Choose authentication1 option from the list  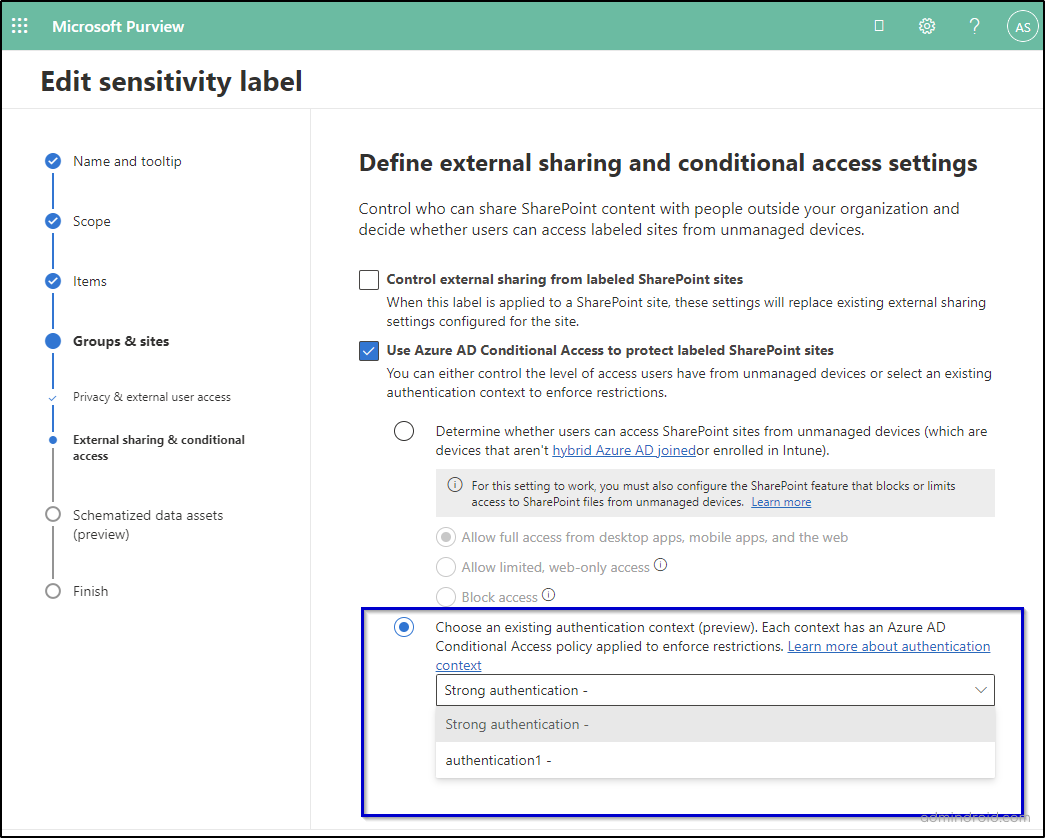pos(715,760)
